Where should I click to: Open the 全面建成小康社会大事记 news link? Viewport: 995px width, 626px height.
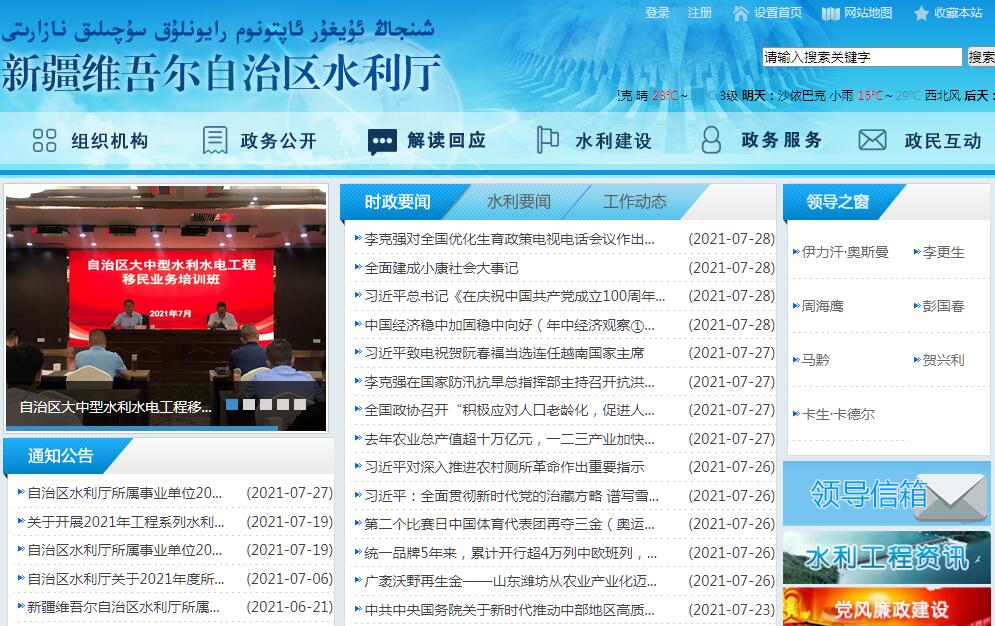coord(441,268)
